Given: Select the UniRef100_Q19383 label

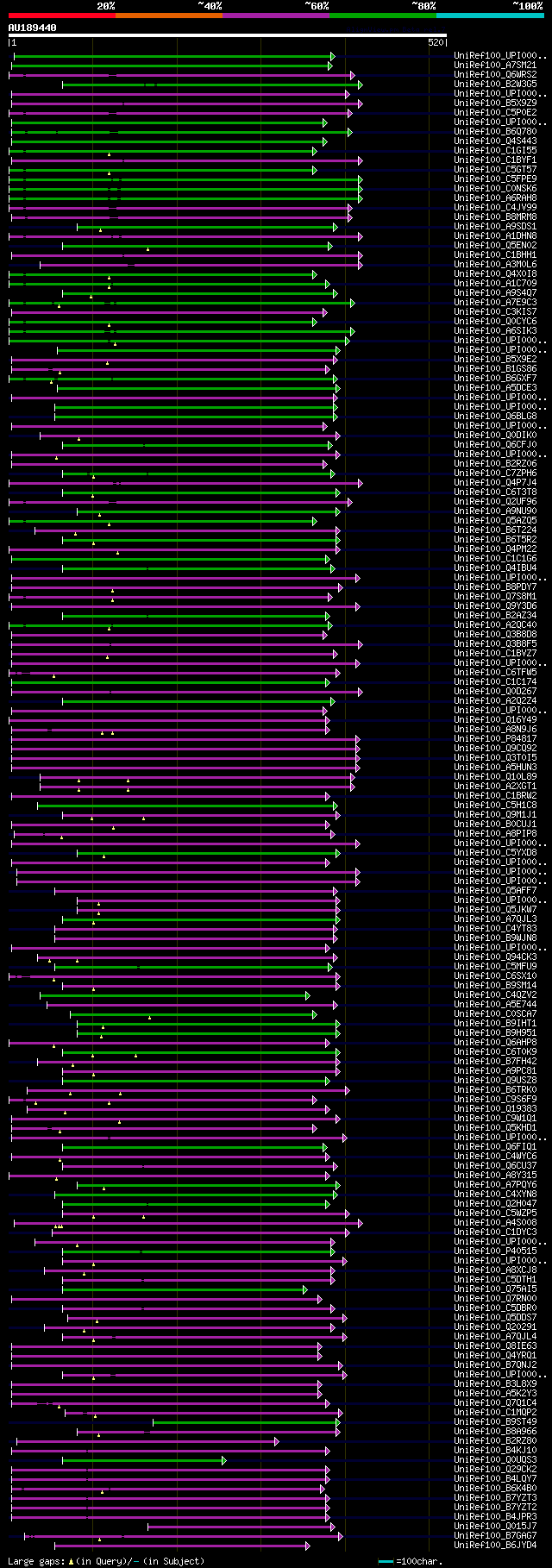Looking at the screenshot, I should click(x=495, y=1109).
